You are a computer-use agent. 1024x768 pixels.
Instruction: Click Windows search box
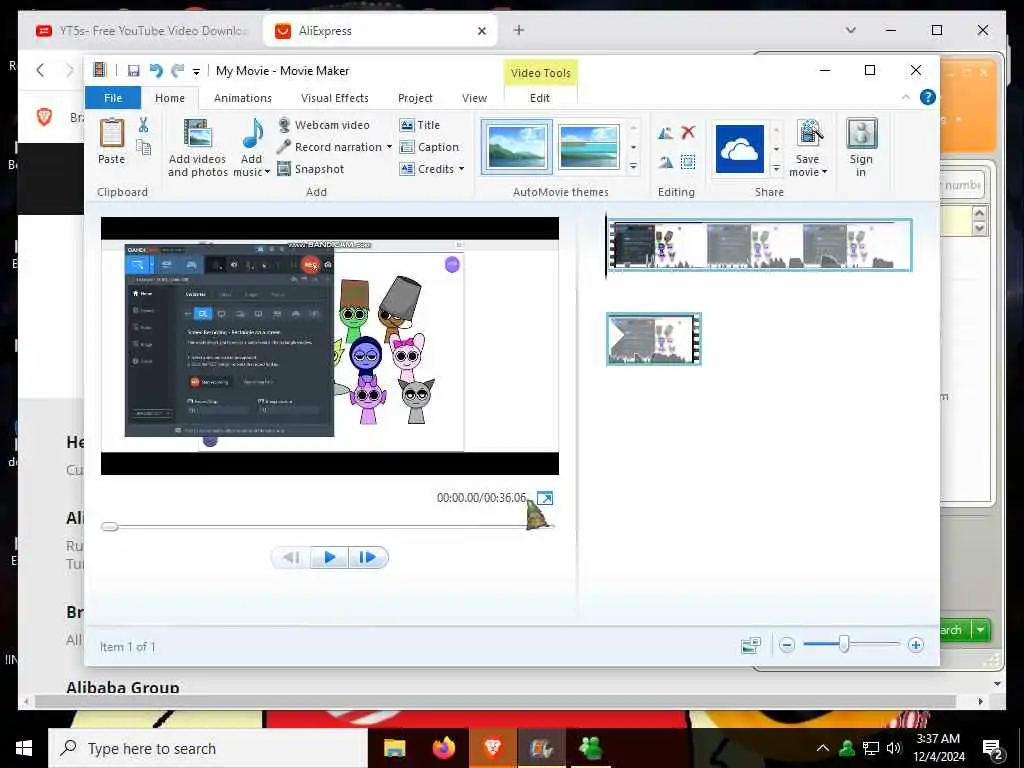pos(208,748)
